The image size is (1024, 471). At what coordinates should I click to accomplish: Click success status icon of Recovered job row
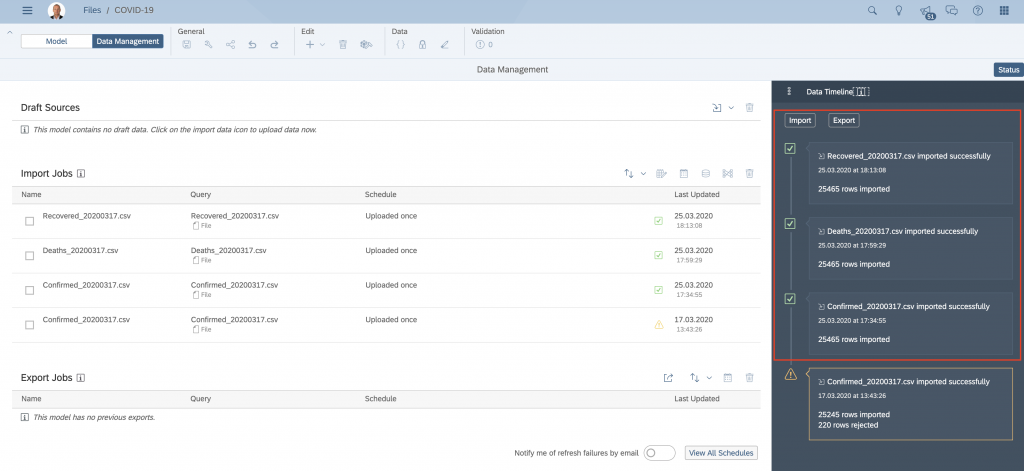click(658, 221)
